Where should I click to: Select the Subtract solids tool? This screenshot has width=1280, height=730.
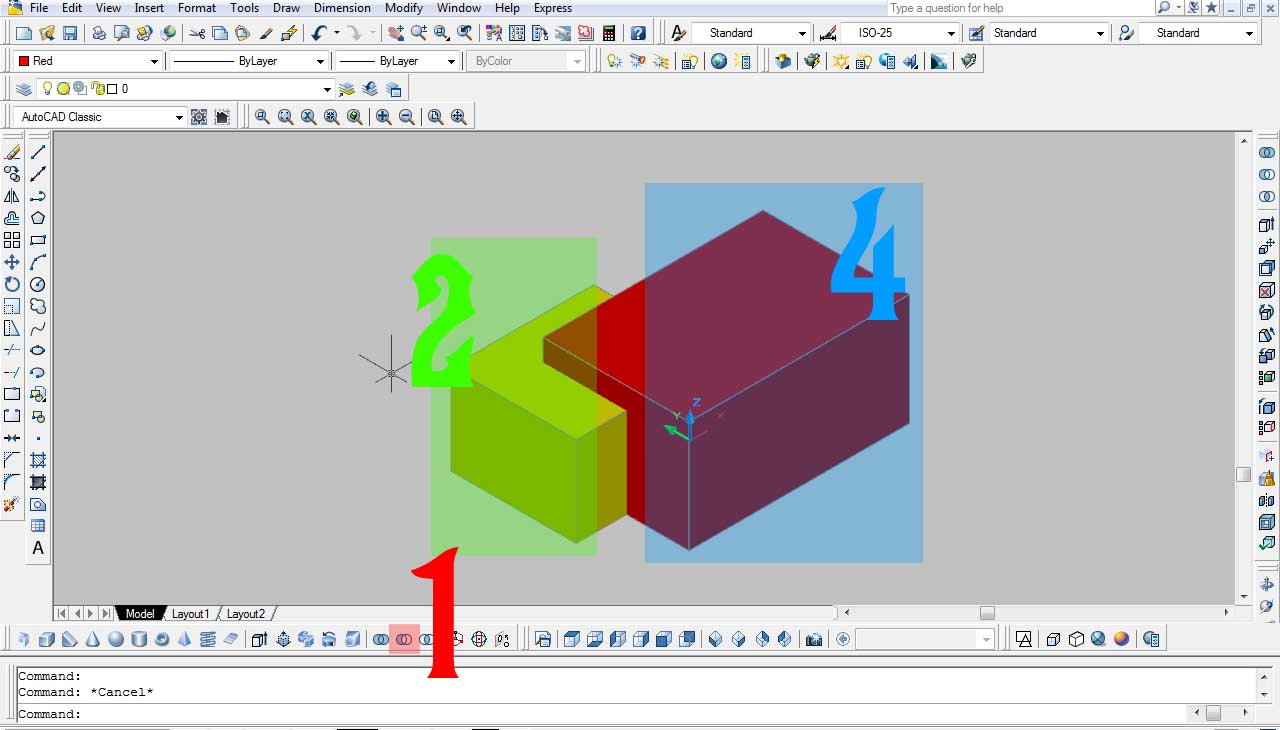click(x=404, y=639)
